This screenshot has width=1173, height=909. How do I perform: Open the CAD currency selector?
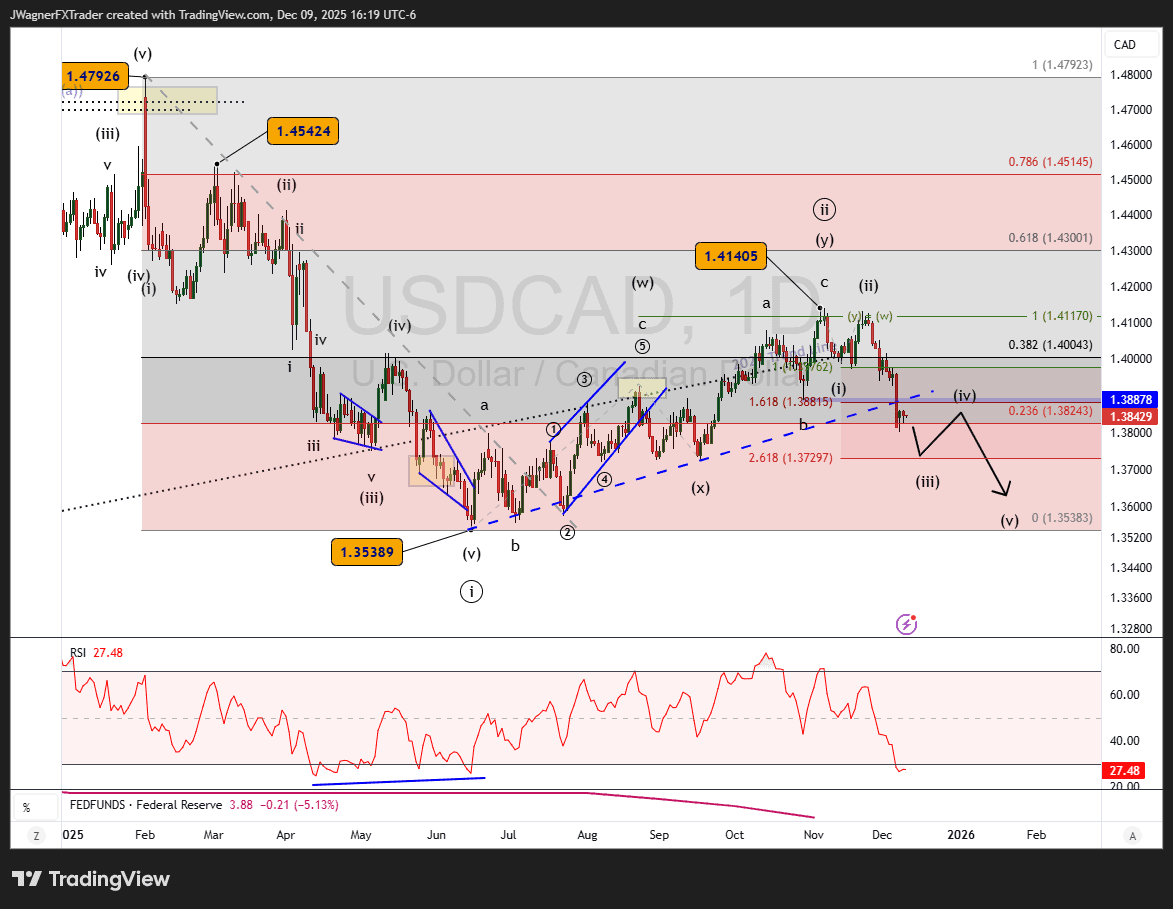pyautogui.click(x=1130, y=44)
